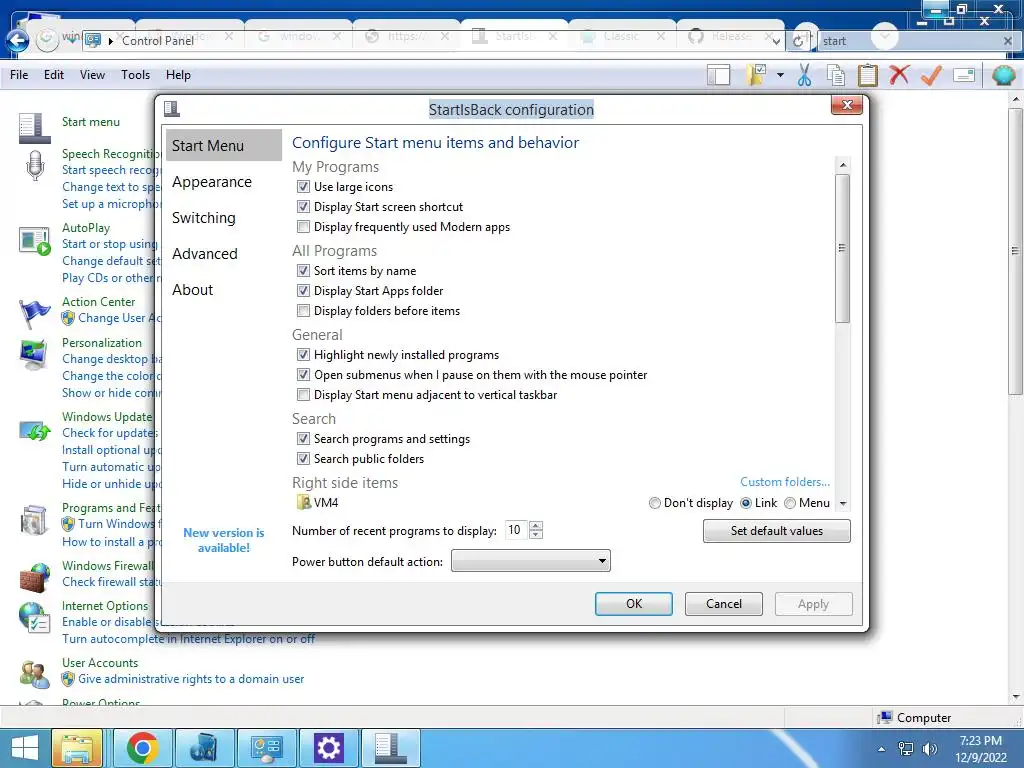
Task: Uncheck Use large icons
Action: 303,187
